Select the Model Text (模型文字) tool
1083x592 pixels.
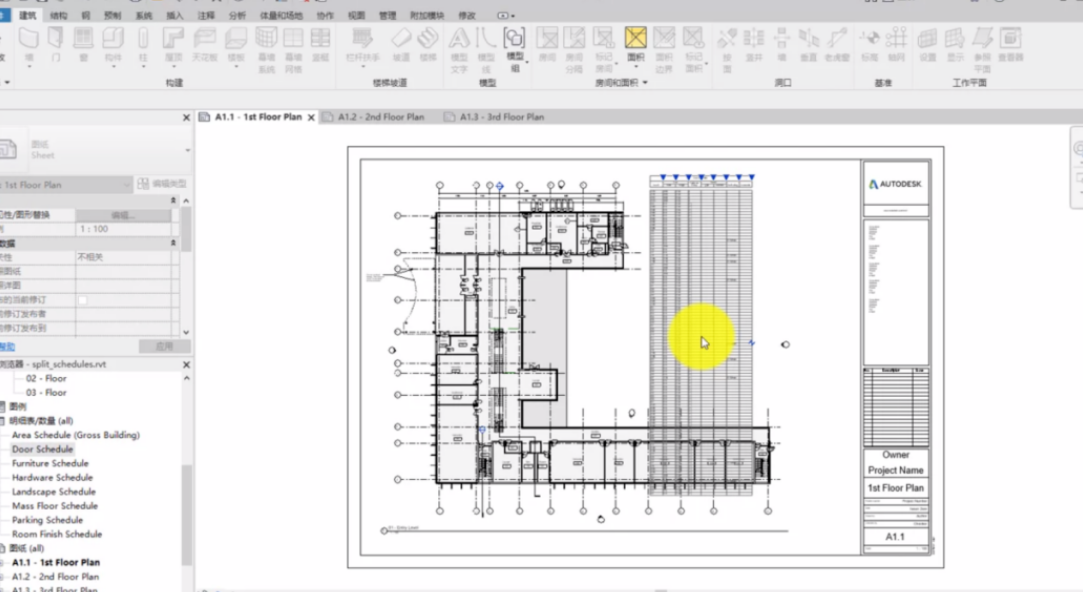[459, 50]
